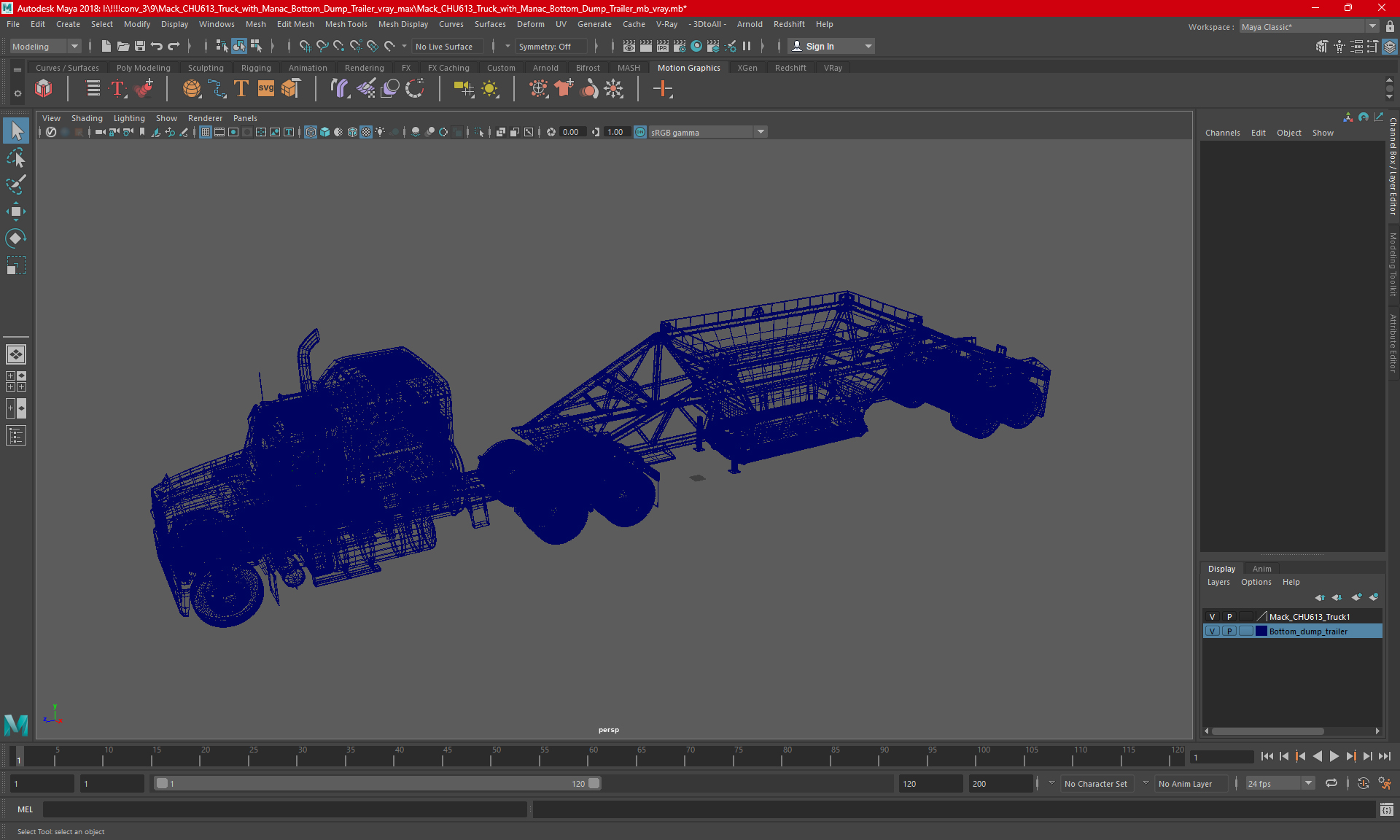
Task: Toggle wireframe display in viewport toolbar
Action: pos(311,132)
